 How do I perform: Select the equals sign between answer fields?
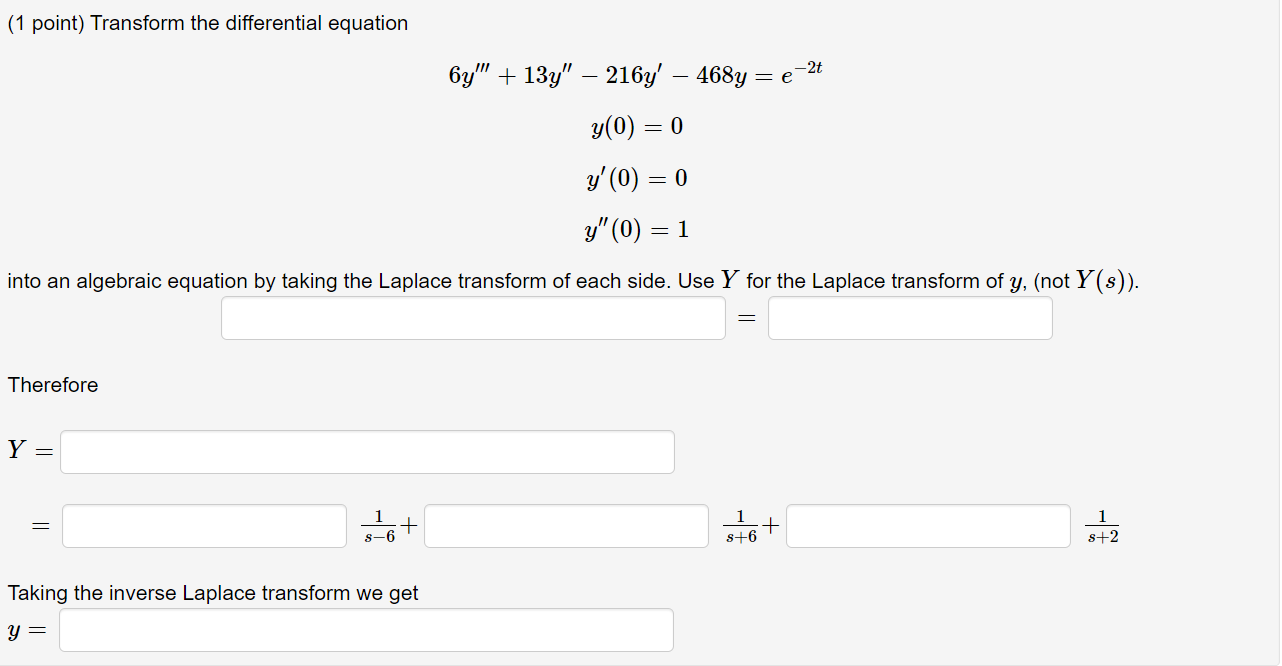click(745, 317)
